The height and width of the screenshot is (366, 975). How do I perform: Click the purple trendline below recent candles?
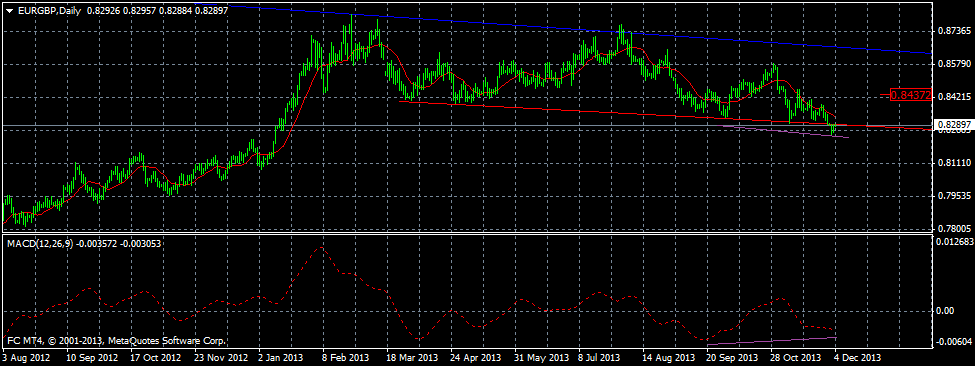point(787,132)
